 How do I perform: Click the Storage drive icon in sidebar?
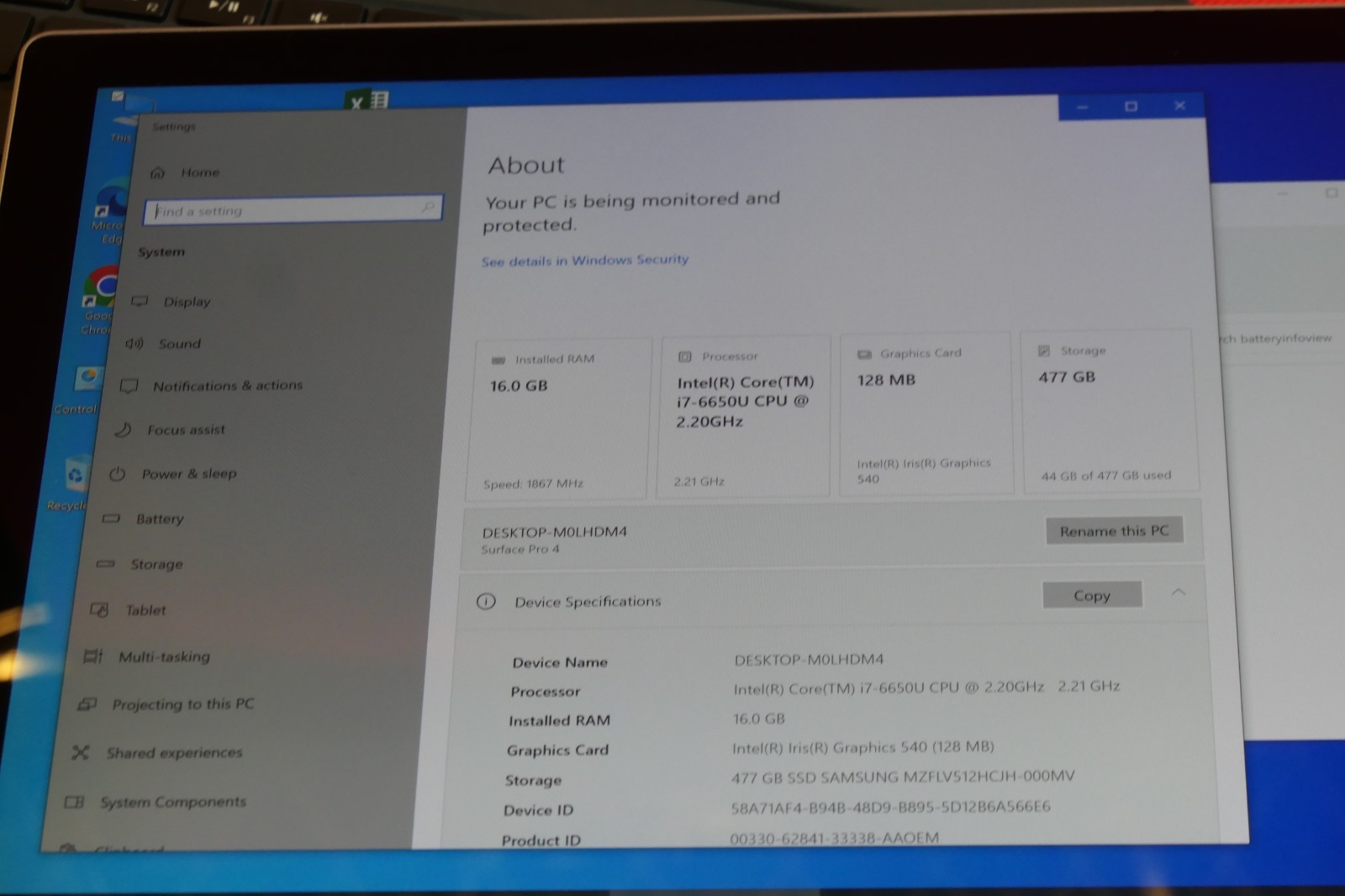coord(105,563)
